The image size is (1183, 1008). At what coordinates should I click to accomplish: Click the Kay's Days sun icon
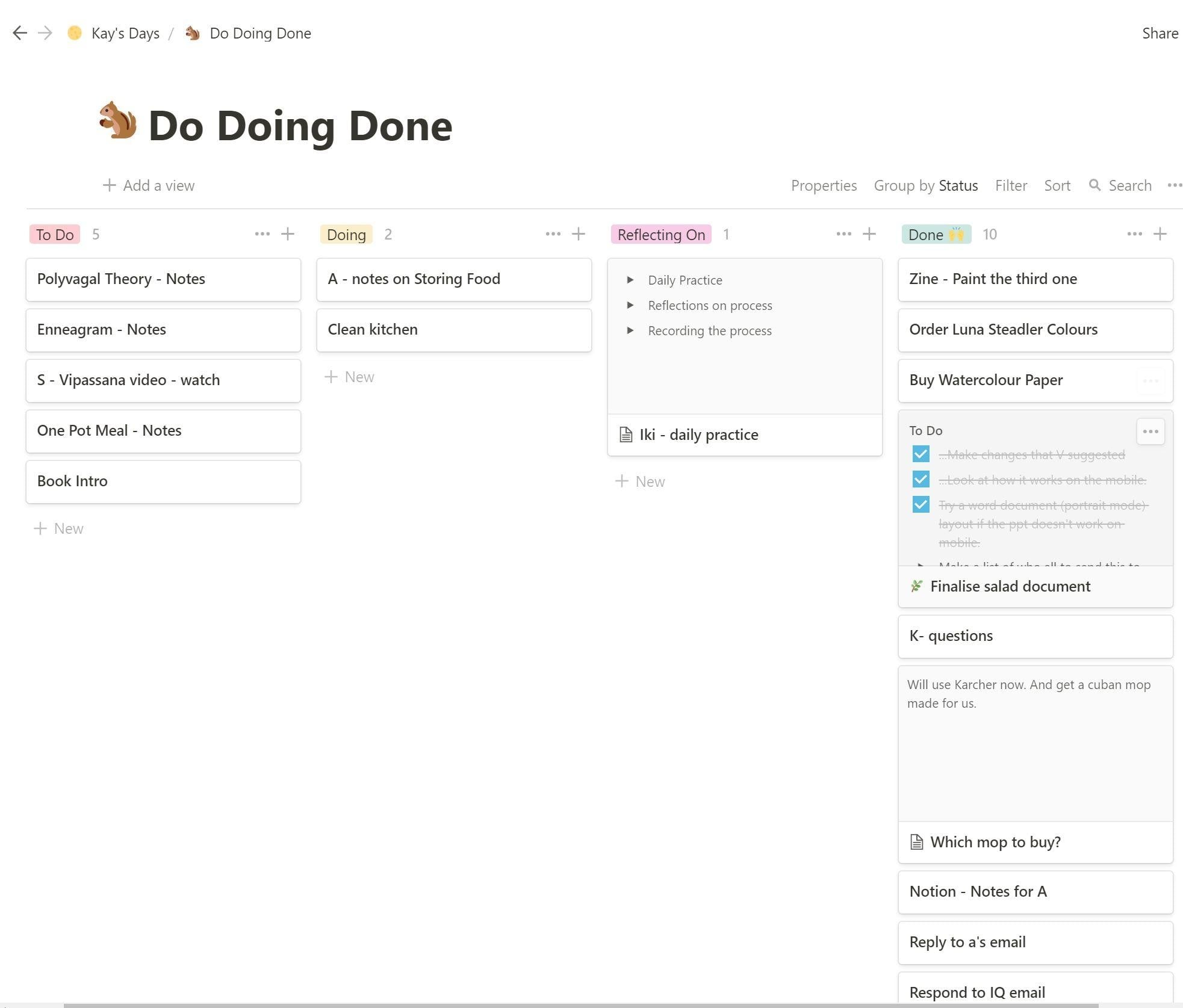click(x=75, y=33)
